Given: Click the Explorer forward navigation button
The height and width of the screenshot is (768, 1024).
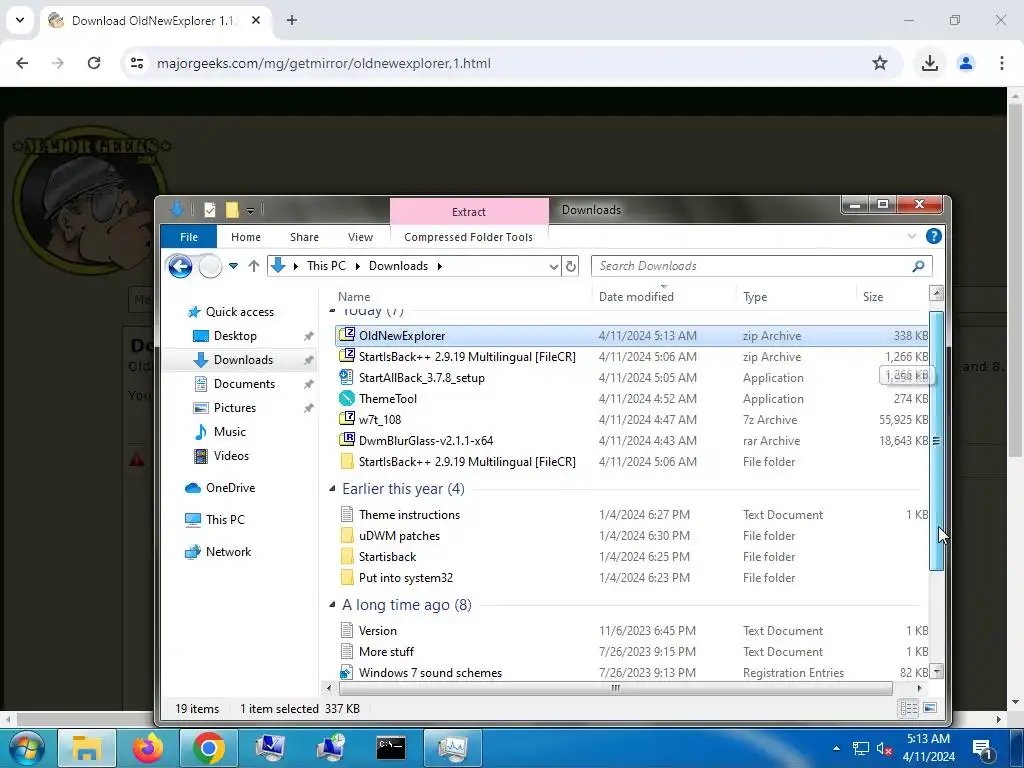Looking at the screenshot, I should coord(210,266).
